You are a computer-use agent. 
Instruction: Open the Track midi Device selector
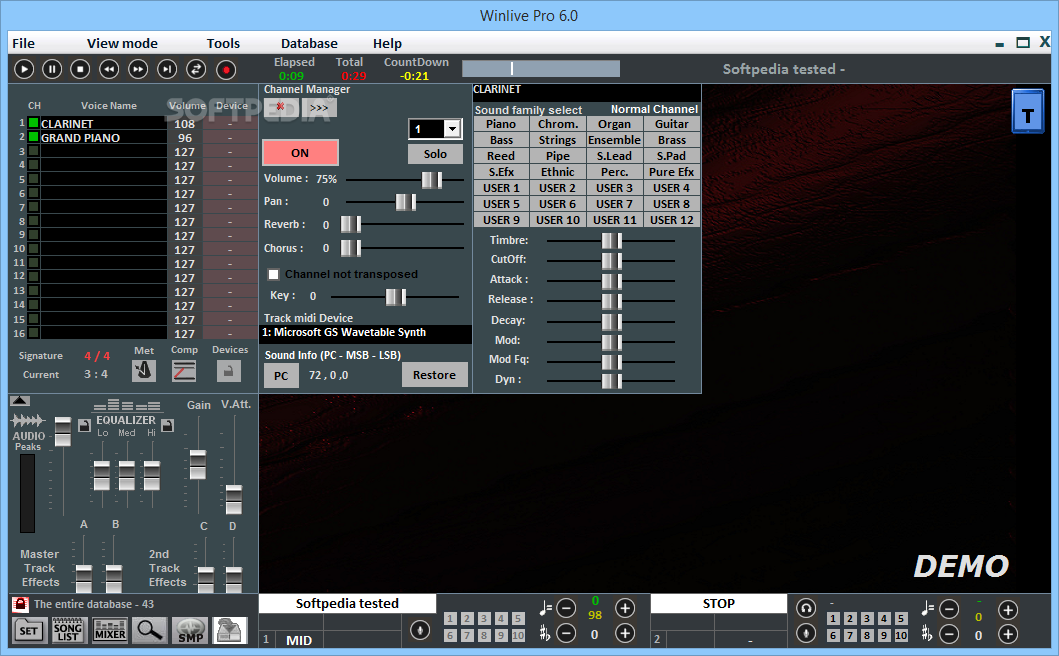[x=365, y=332]
